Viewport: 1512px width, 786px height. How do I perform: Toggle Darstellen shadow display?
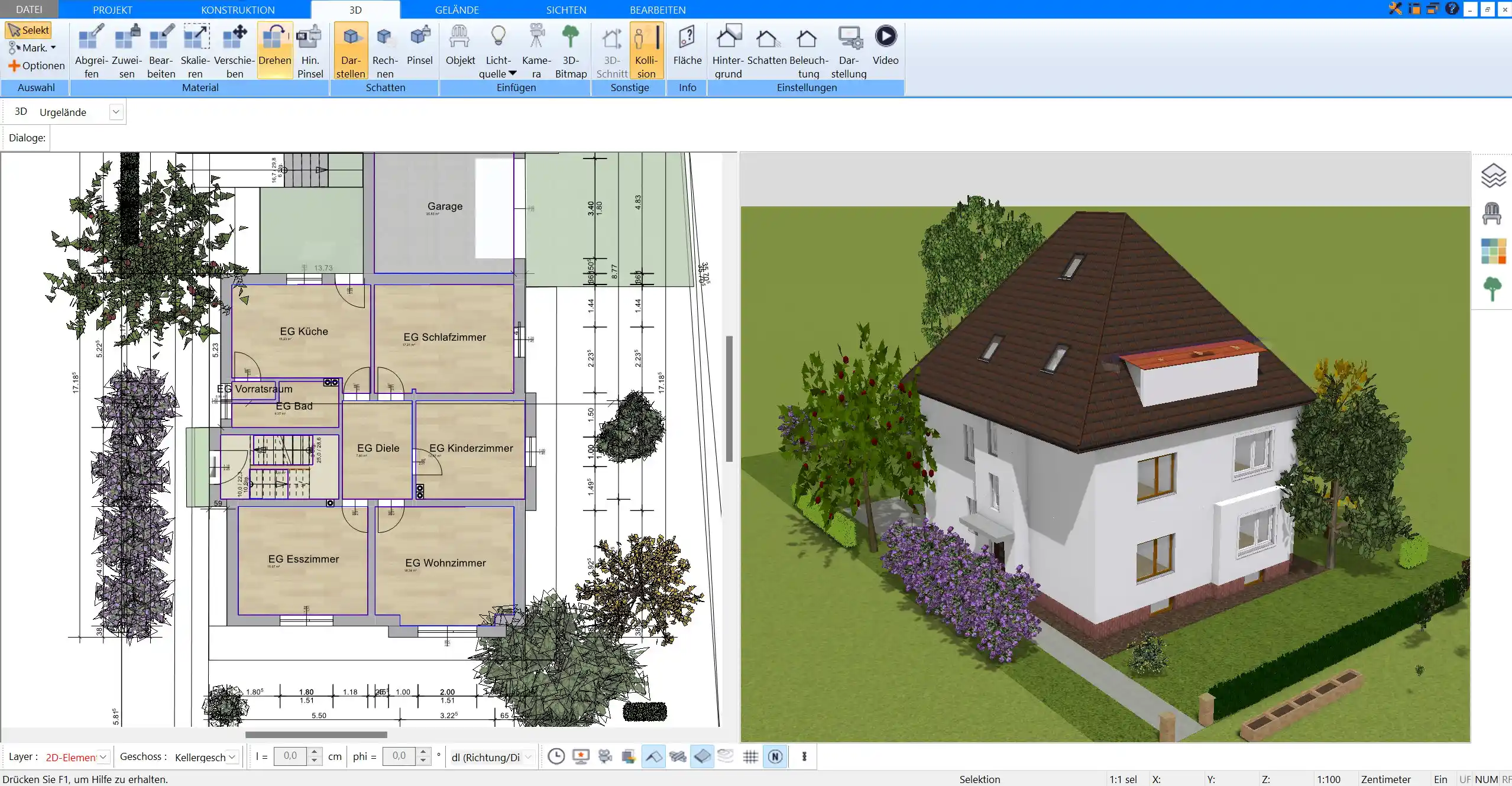[351, 51]
